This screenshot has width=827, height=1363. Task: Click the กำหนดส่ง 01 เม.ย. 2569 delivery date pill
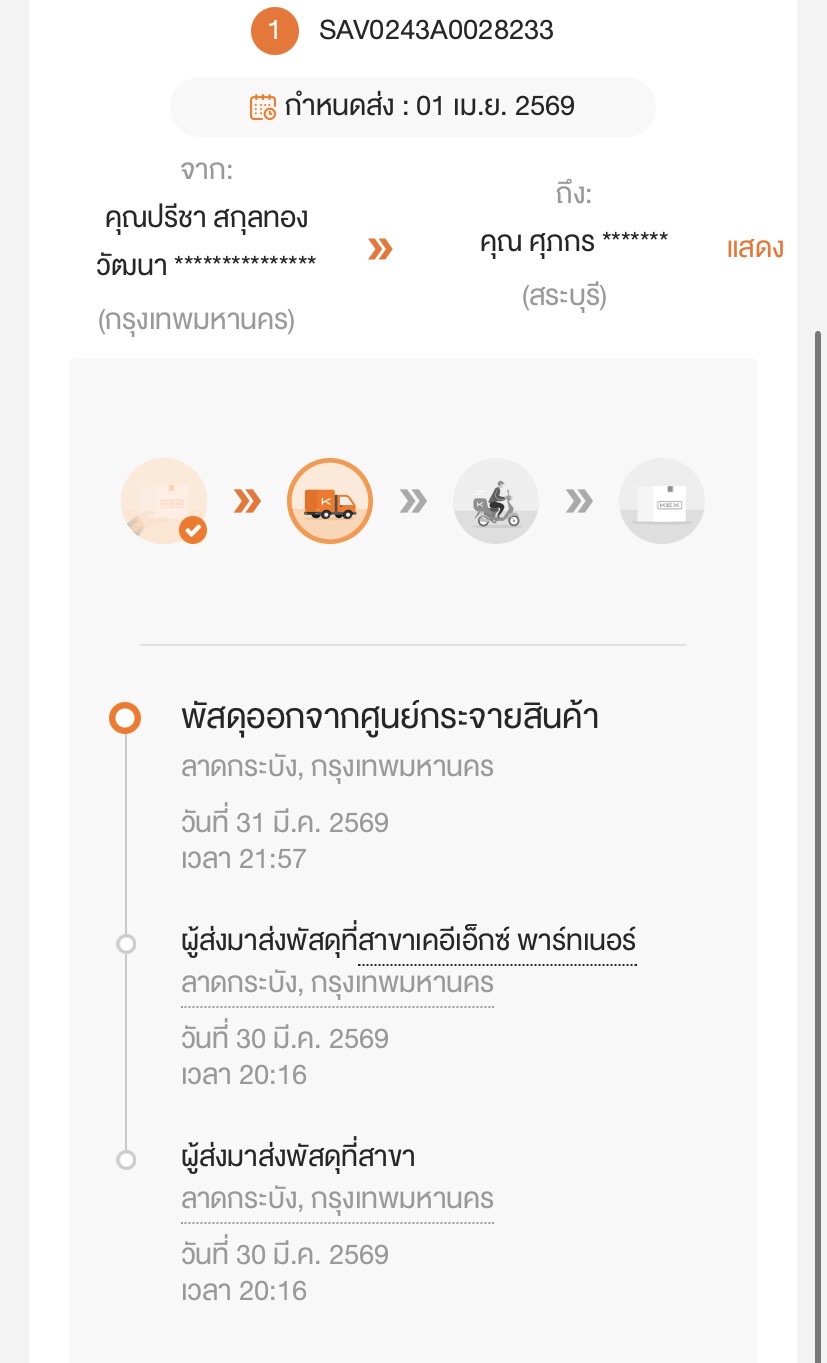[413, 107]
